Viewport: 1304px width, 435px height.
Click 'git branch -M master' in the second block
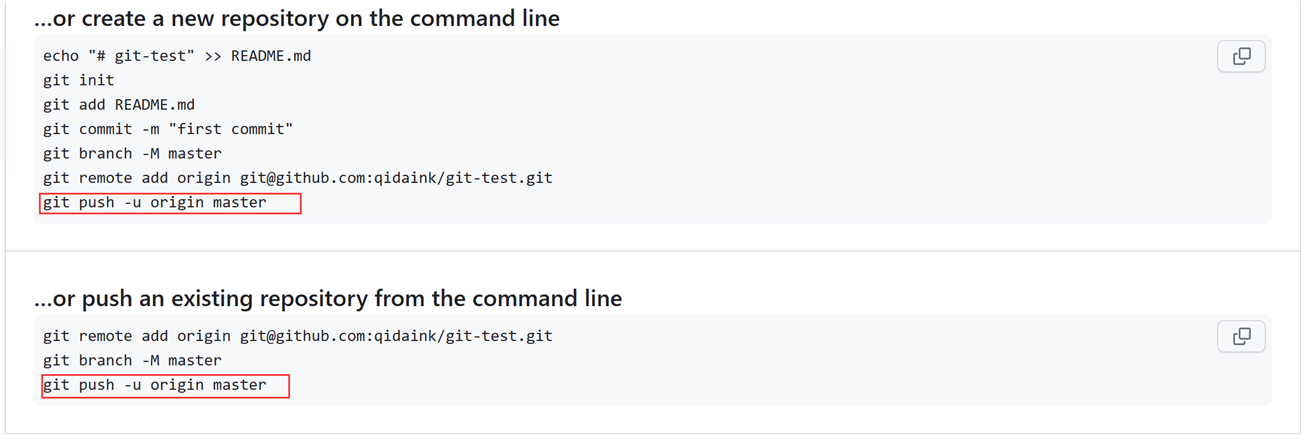tap(132, 360)
